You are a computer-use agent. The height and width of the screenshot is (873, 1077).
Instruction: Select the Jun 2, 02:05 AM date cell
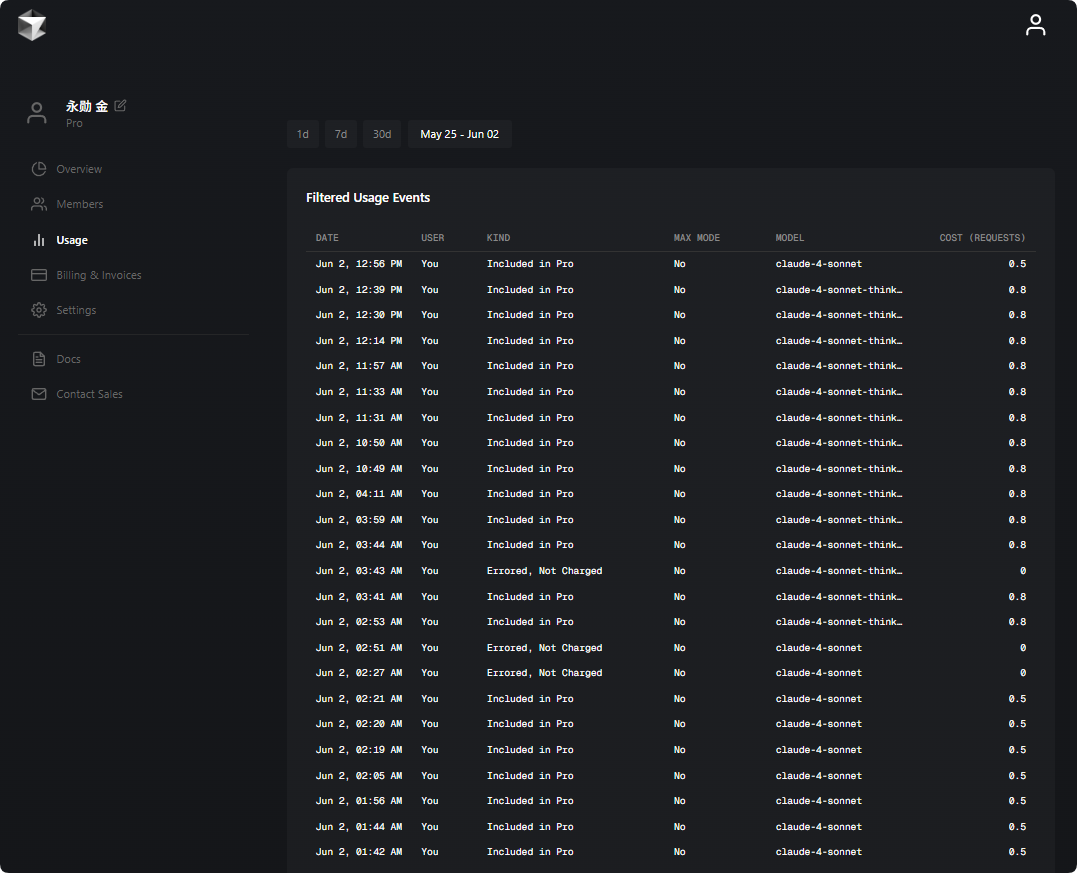click(x=359, y=775)
